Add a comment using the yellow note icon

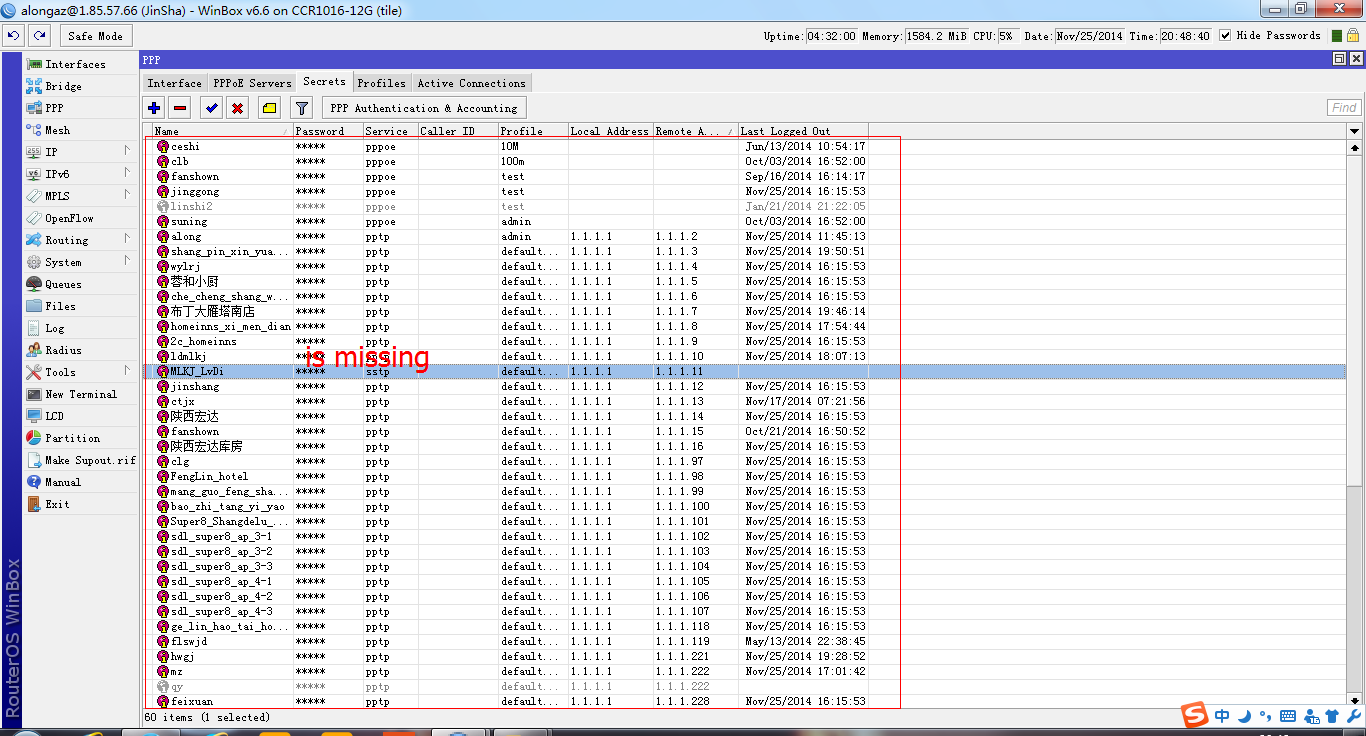[270, 108]
